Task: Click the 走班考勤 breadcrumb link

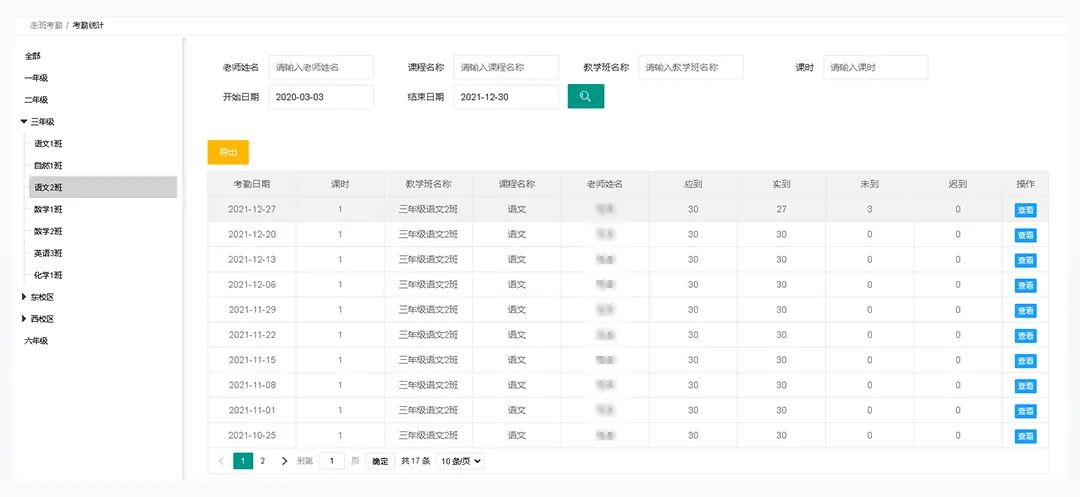Action: pyautogui.click(x=45, y=24)
